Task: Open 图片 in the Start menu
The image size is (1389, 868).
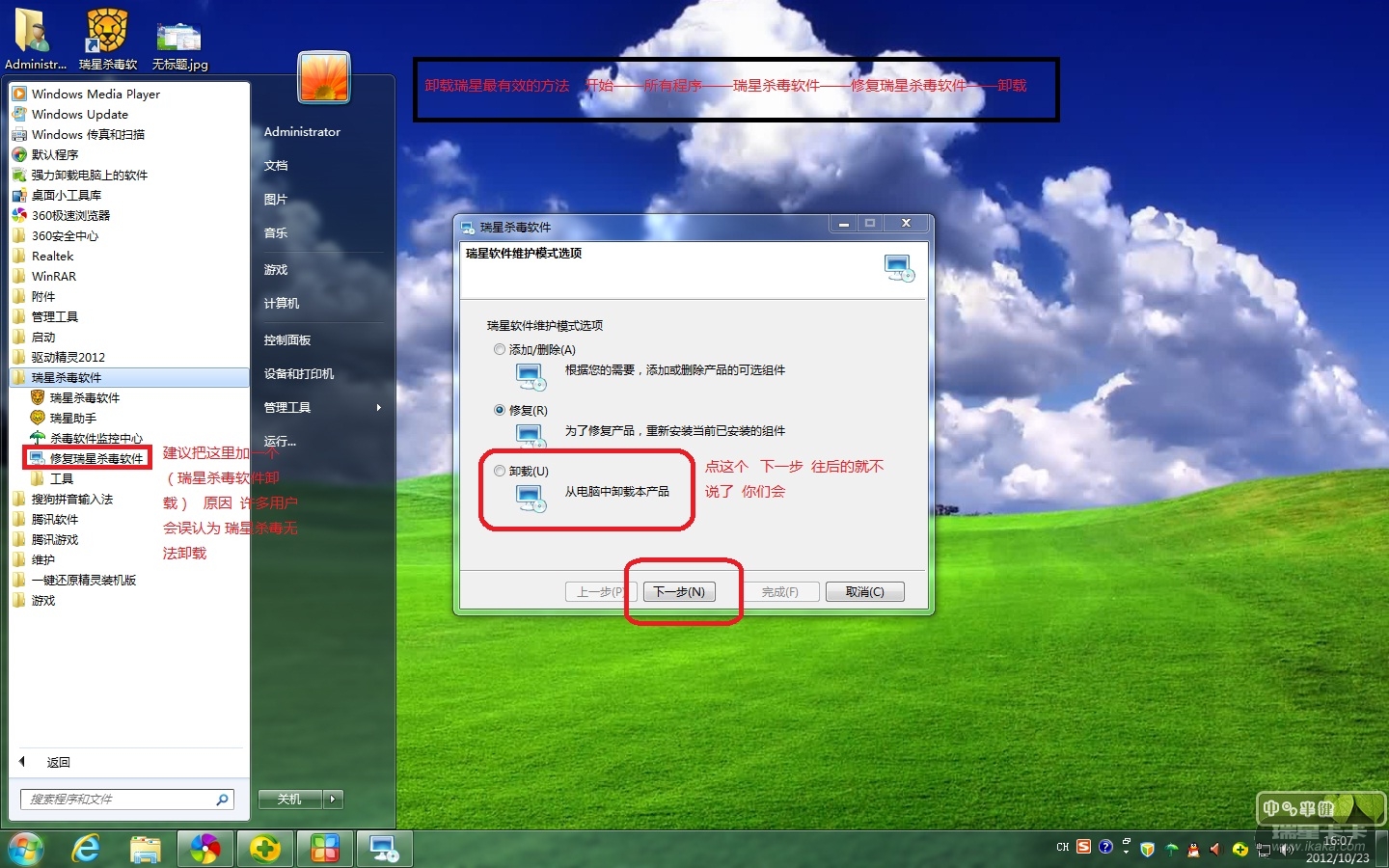Action: (x=276, y=200)
